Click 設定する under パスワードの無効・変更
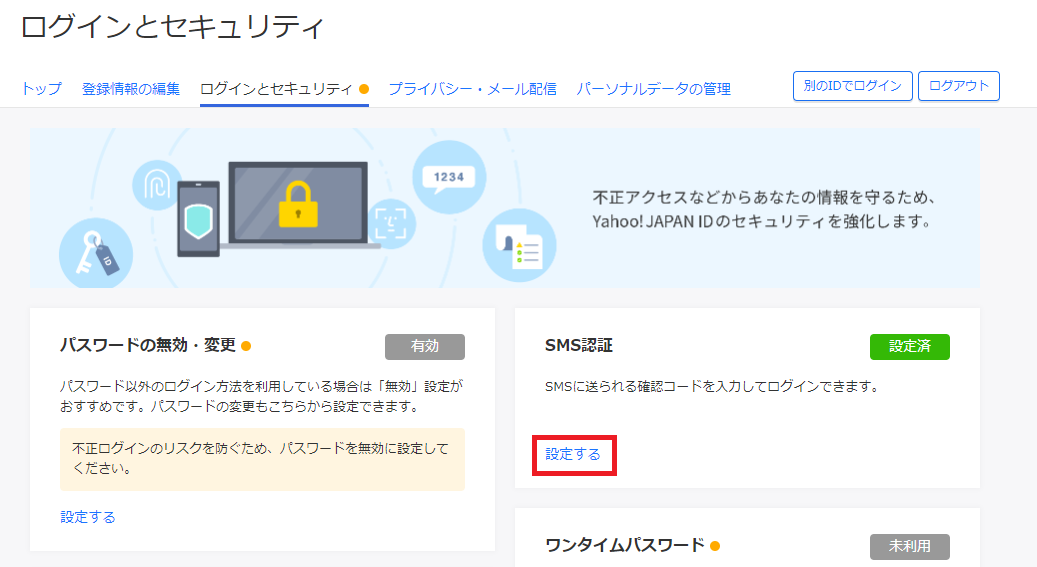The width and height of the screenshot is (1037, 567). (x=88, y=517)
